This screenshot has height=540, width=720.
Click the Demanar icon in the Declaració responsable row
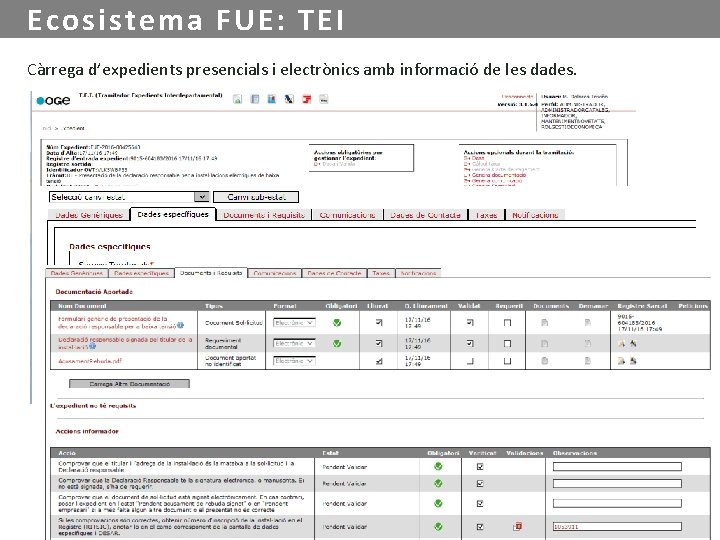click(x=588, y=343)
